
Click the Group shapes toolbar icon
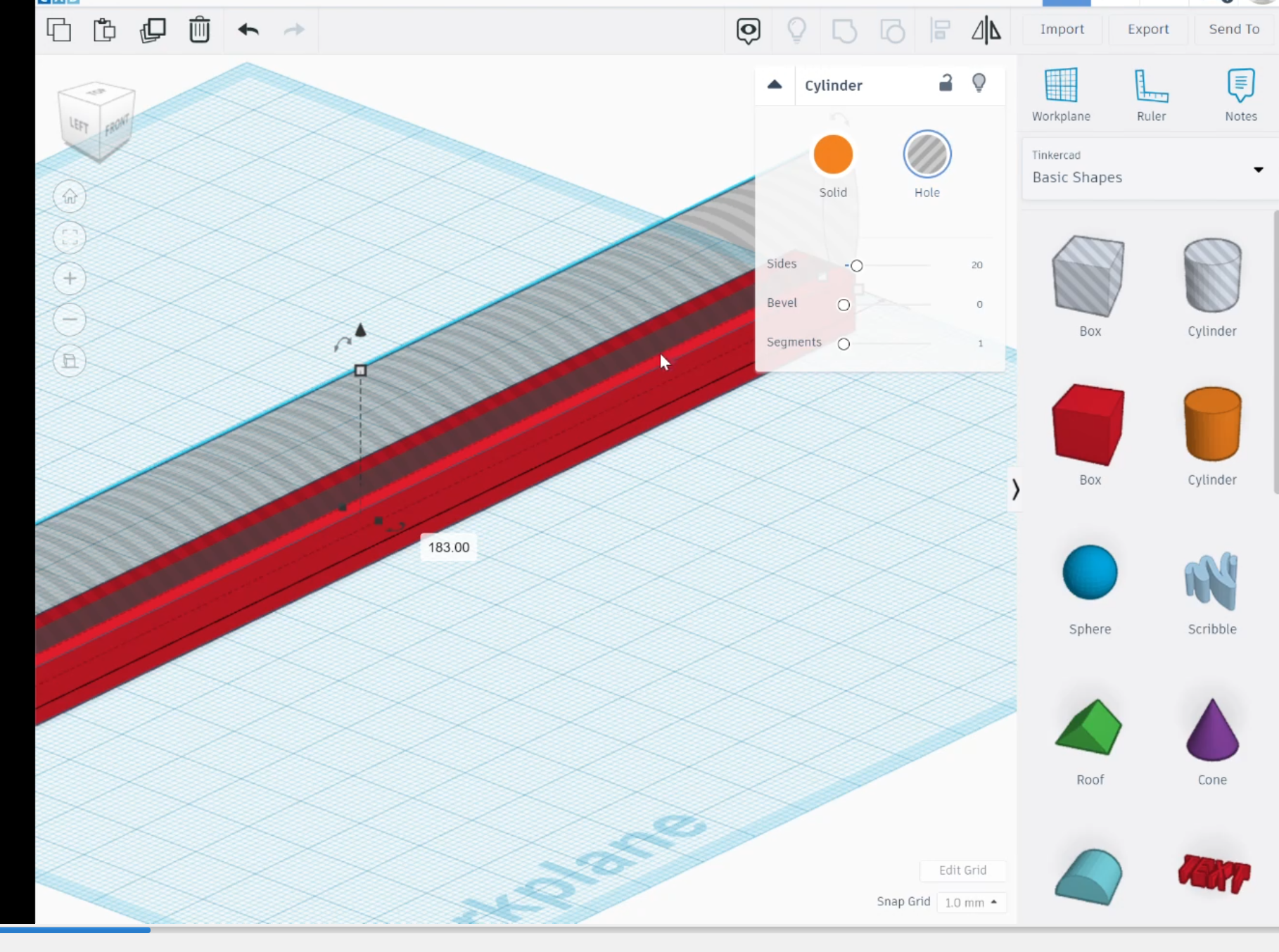pos(844,31)
